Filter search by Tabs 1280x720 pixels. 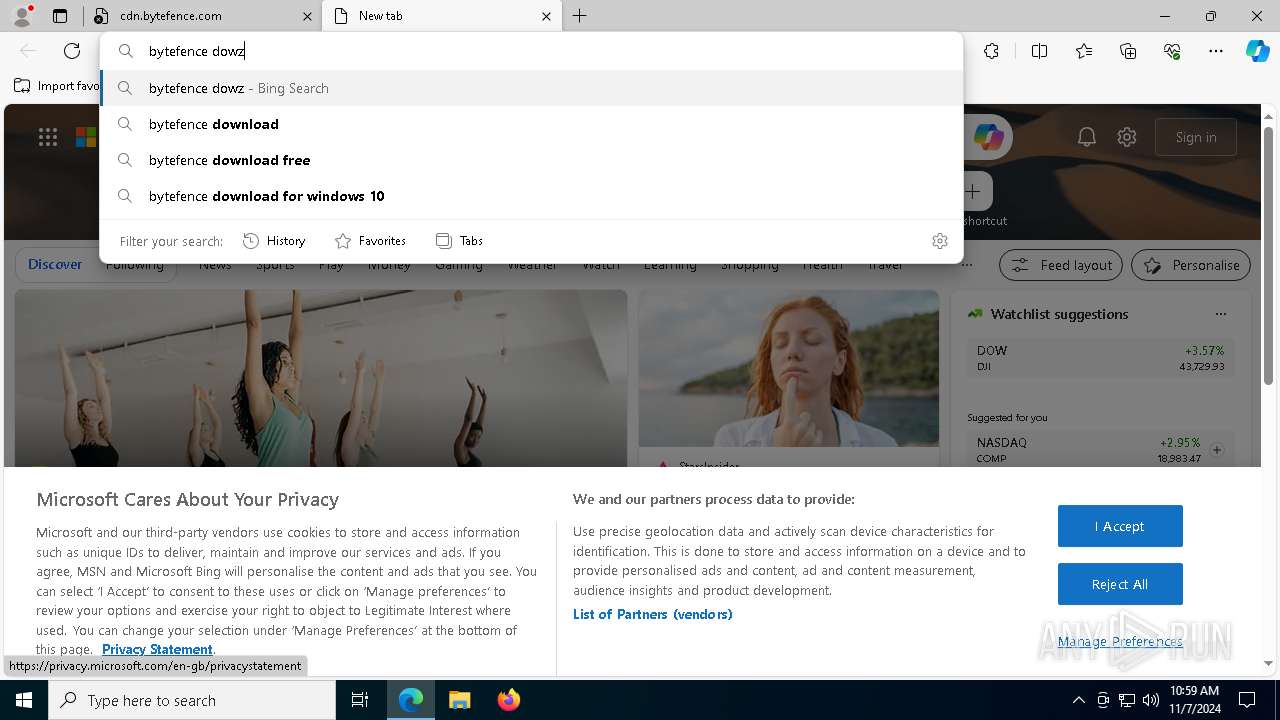(x=460, y=241)
